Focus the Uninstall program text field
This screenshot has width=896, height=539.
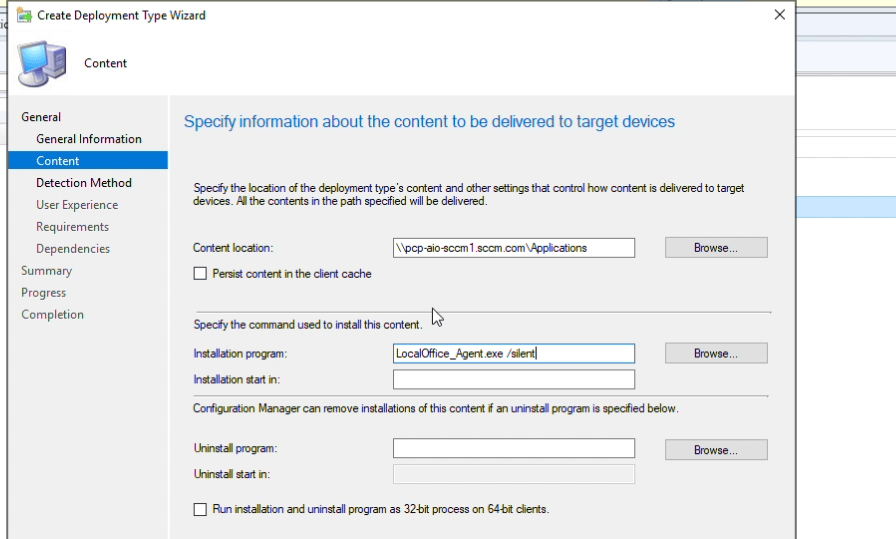point(514,448)
